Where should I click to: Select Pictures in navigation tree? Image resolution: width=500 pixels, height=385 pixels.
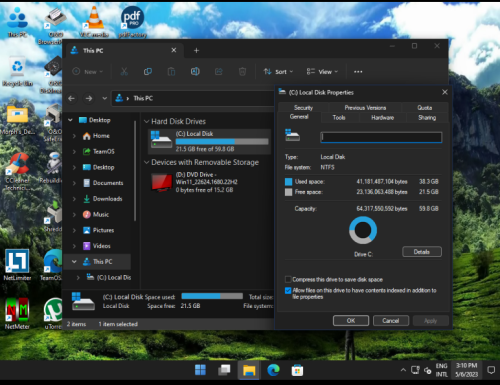point(98,230)
